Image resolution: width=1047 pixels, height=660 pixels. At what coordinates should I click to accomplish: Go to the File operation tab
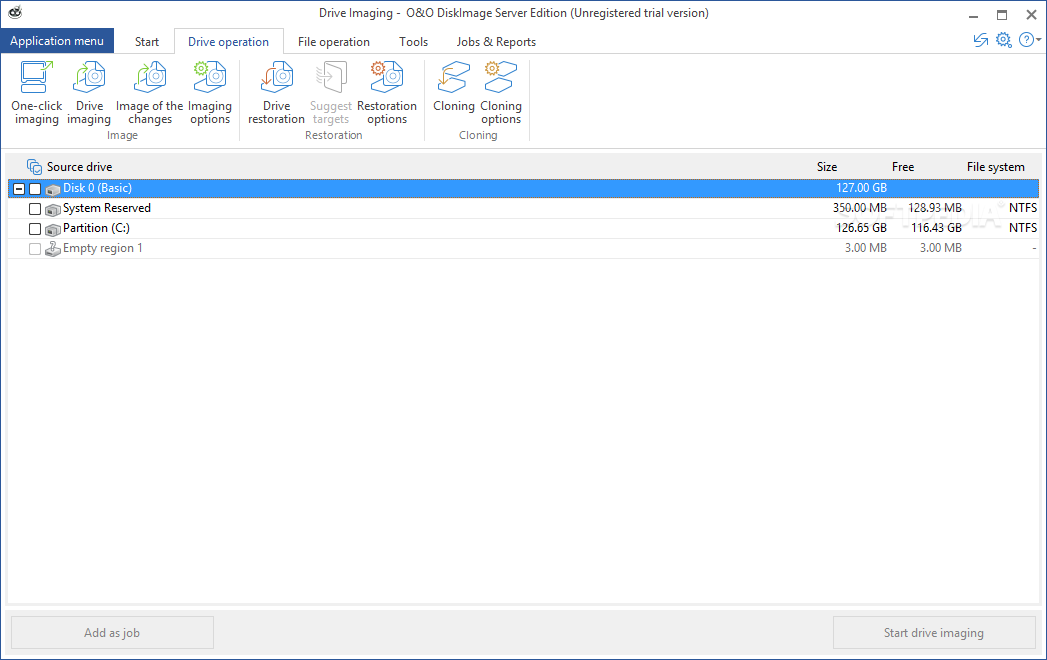[334, 41]
